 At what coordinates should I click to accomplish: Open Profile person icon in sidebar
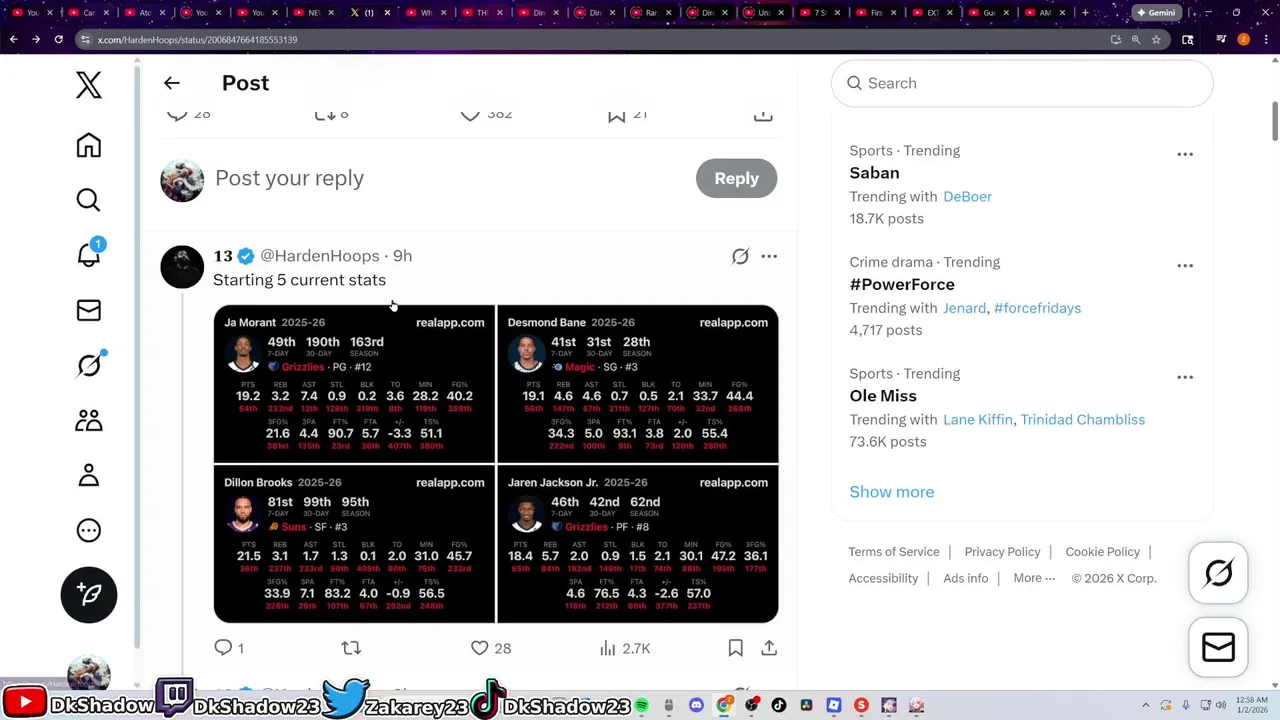(89, 475)
